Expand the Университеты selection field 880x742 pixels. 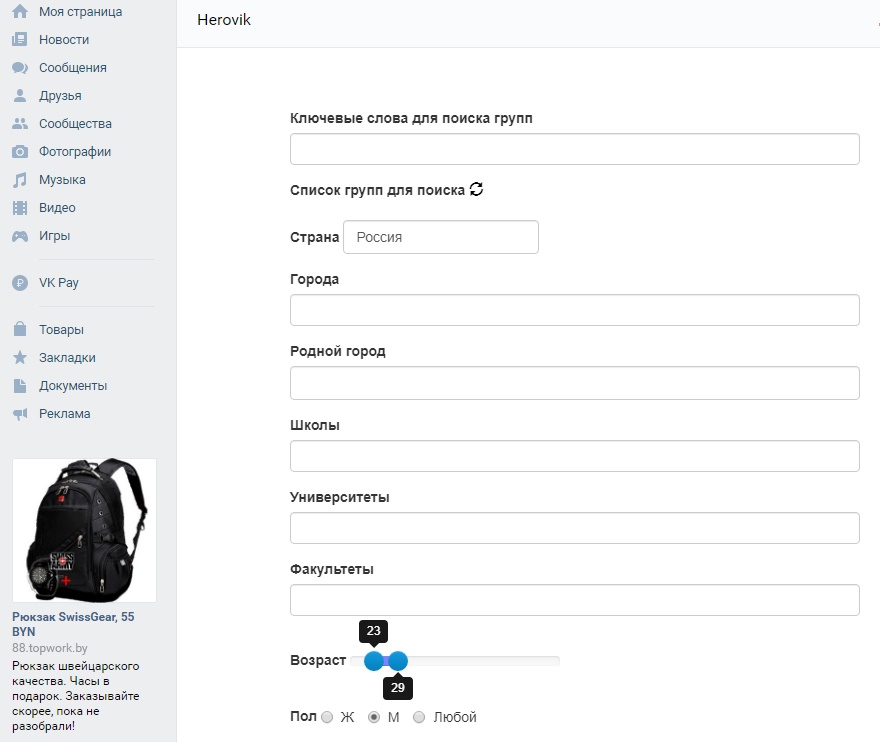(x=574, y=528)
